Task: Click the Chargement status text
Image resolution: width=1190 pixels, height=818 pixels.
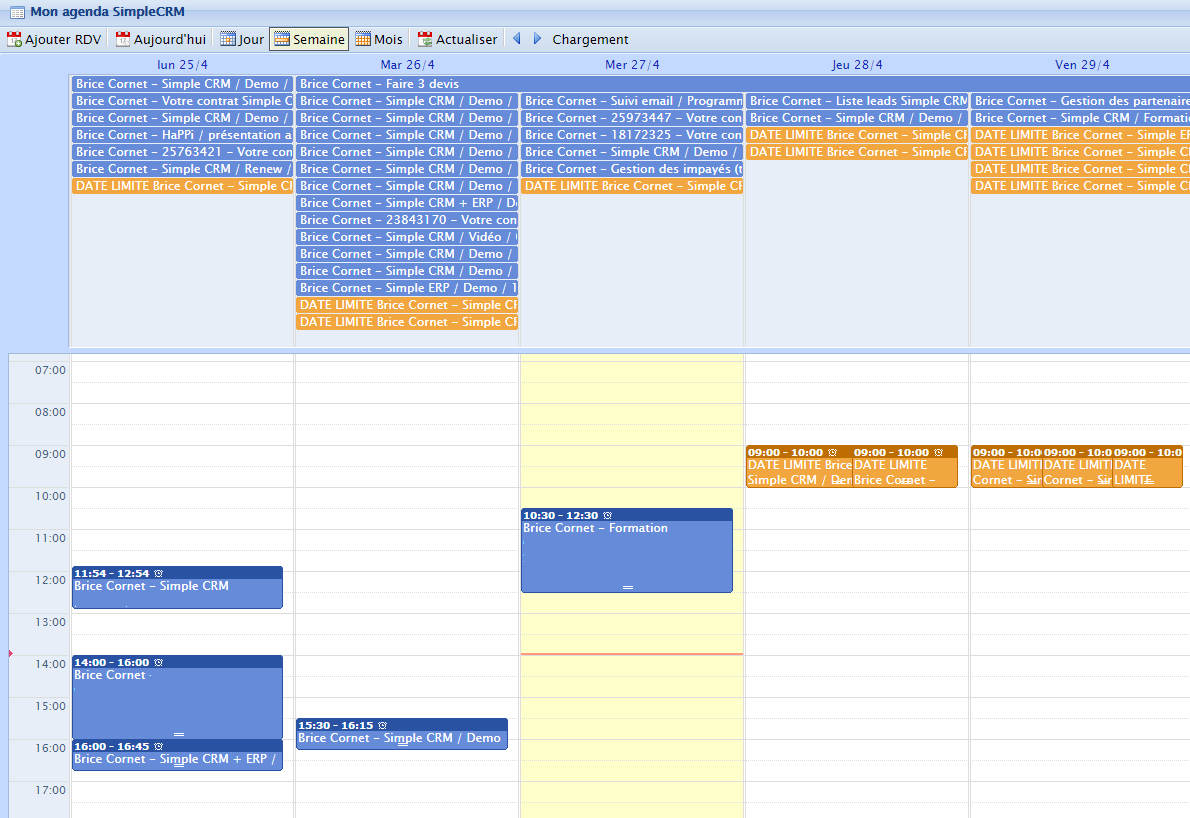Action: coord(590,39)
